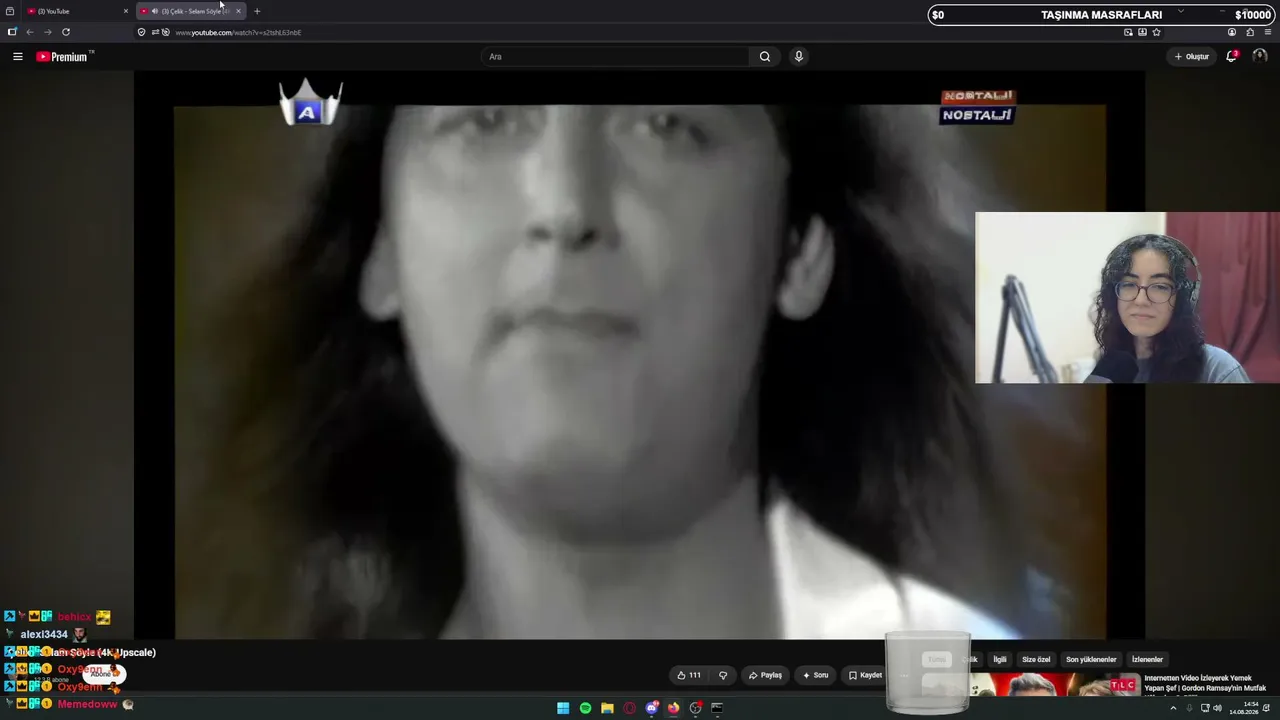Open the browser application menu
This screenshot has width=1280, height=720.
pyautogui.click(x=1268, y=32)
